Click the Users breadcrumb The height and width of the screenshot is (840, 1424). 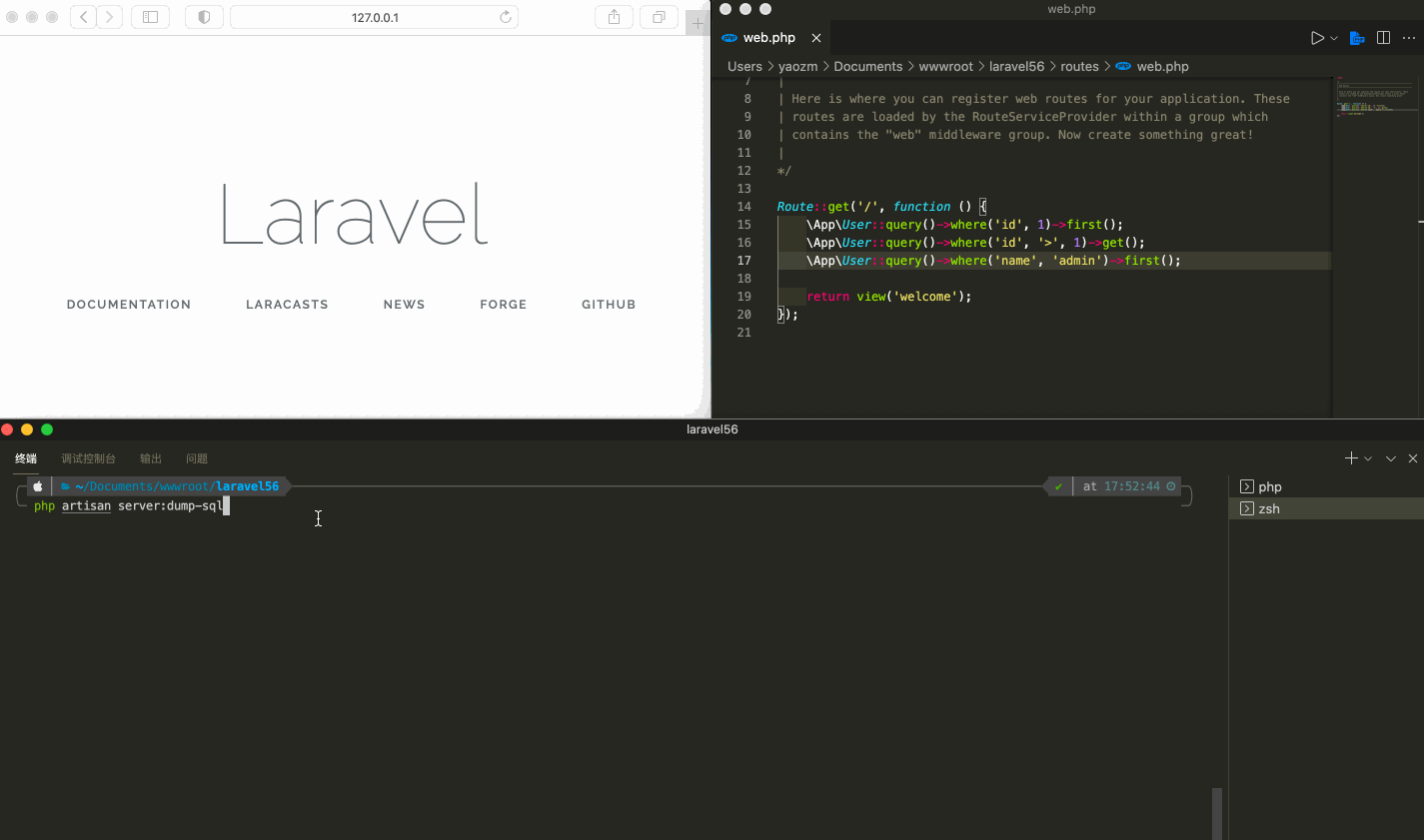click(744, 67)
